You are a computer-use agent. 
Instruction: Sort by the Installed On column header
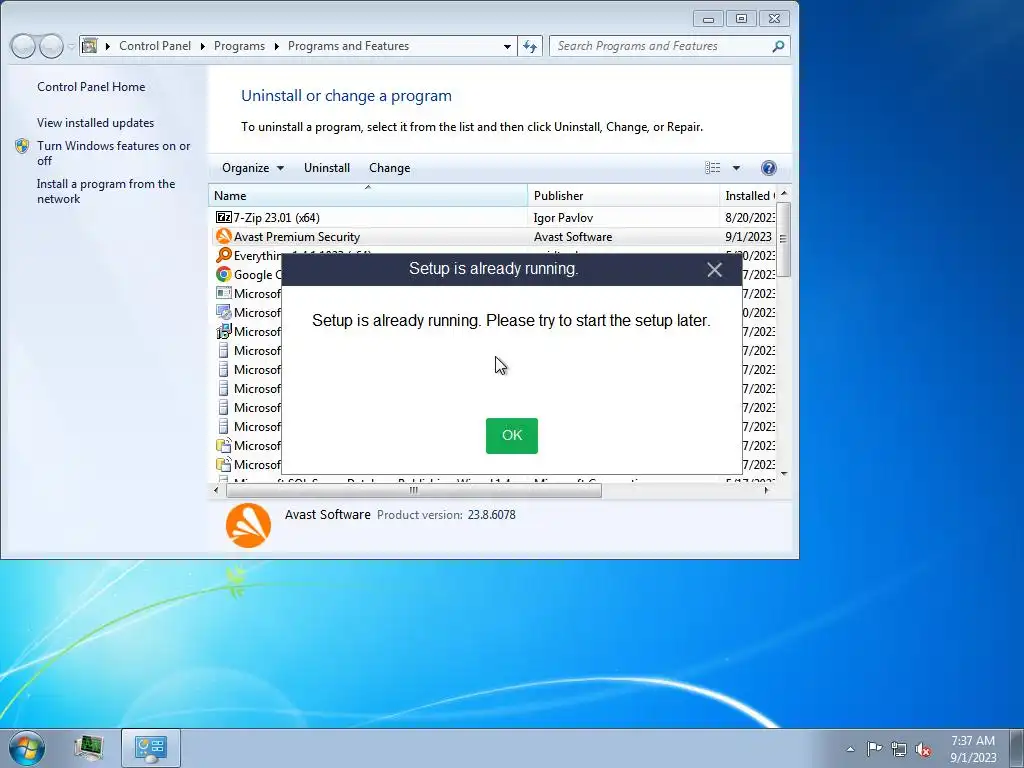[748, 195]
